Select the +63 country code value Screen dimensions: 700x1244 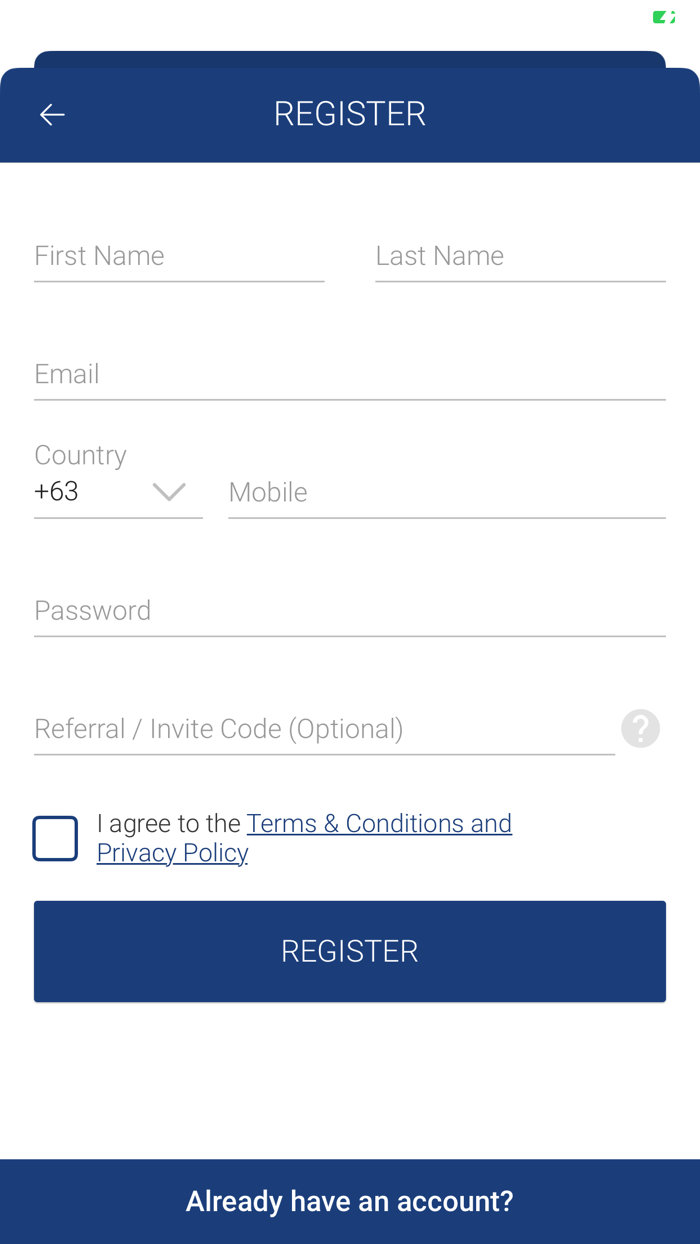[57, 492]
